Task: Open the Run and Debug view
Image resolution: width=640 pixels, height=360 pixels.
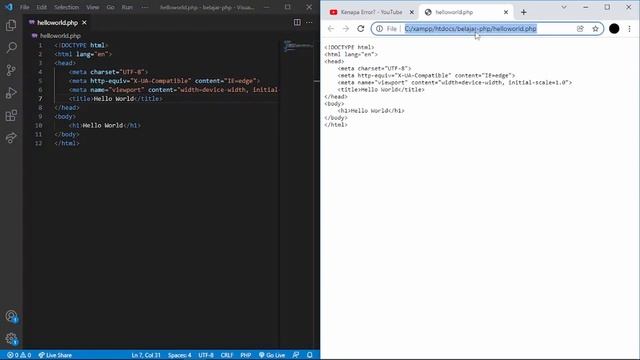Action: [x=11, y=93]
